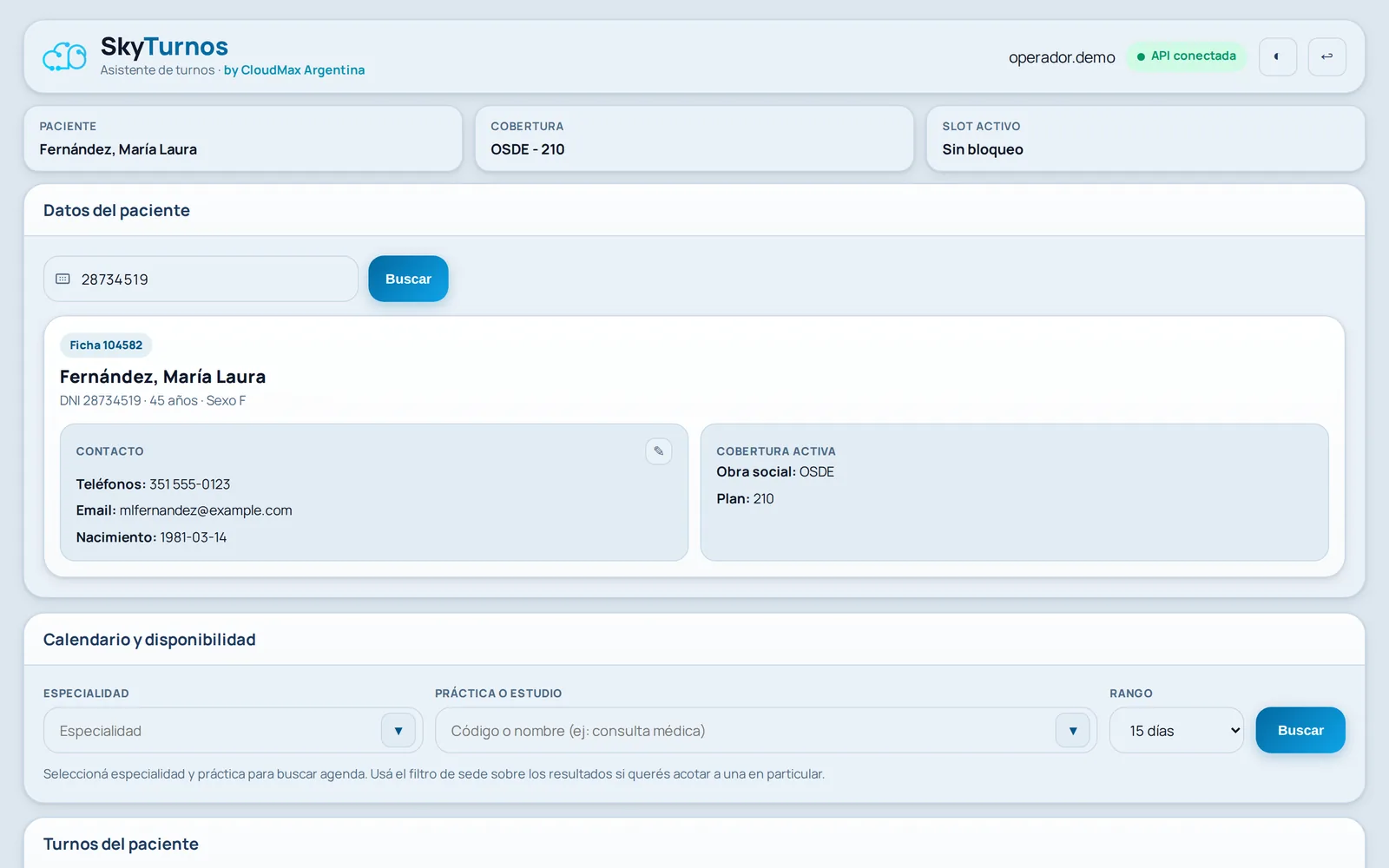Click the DNI 28734519 · 45 años line
This screenshot has width=1389, height=868.
pos(153,400)
